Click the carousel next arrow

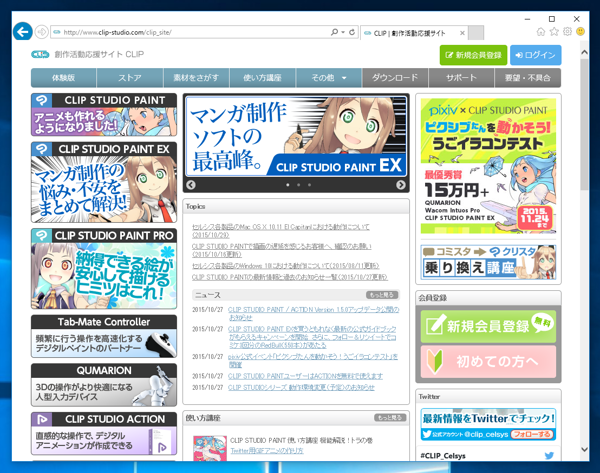[401, 185]
